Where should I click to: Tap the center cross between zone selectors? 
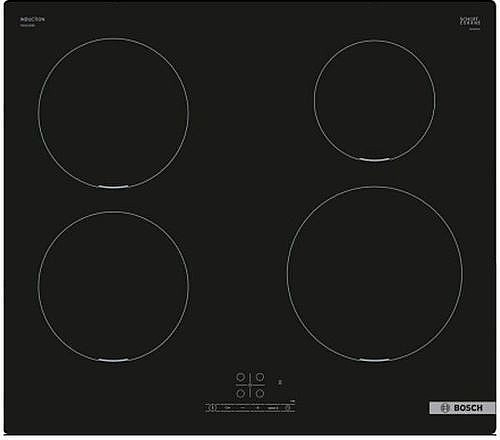click(x=250, y=385)
